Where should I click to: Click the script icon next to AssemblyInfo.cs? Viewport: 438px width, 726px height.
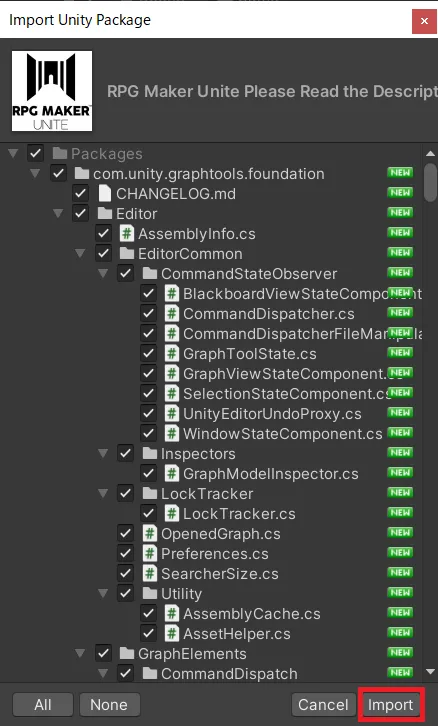(126, 233)
